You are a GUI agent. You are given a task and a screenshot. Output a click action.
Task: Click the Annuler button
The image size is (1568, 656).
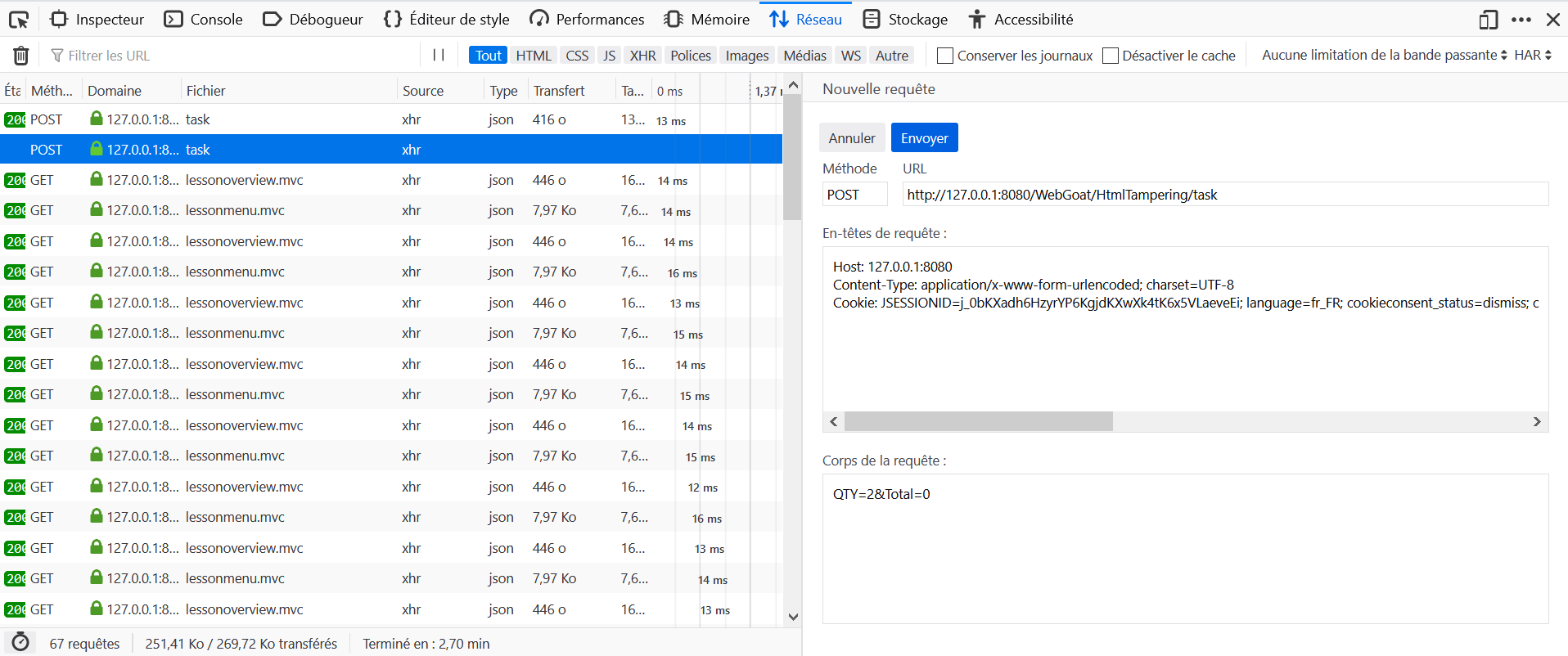click(852, 137)
